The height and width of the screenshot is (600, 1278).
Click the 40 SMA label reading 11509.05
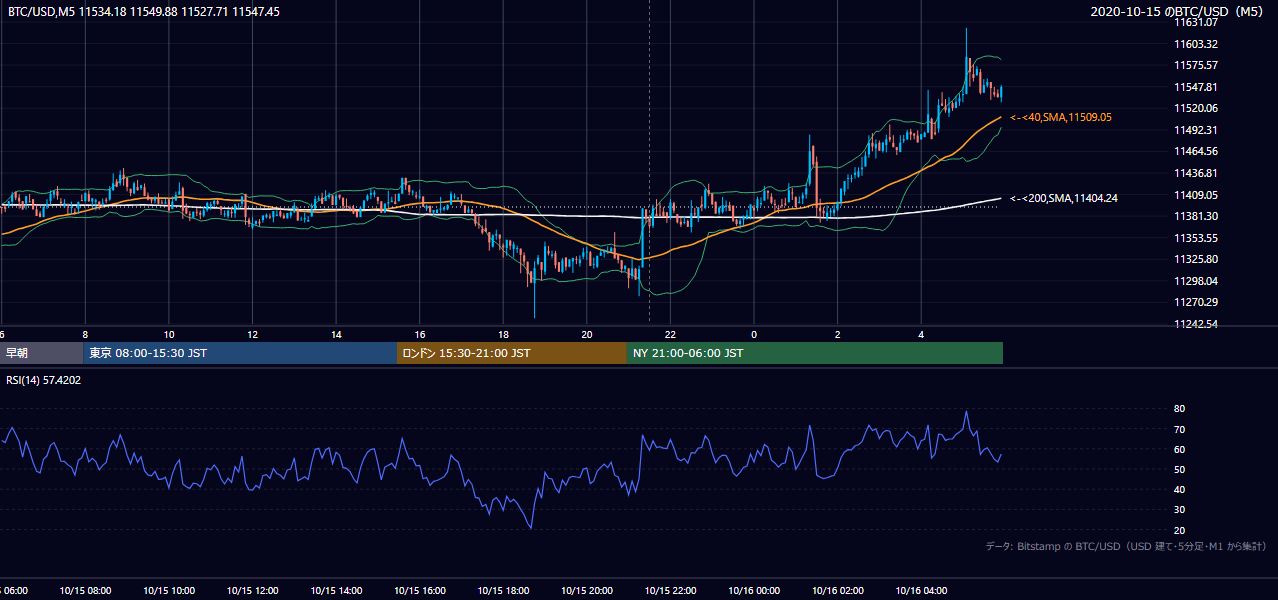click(x=1061, y=117)
